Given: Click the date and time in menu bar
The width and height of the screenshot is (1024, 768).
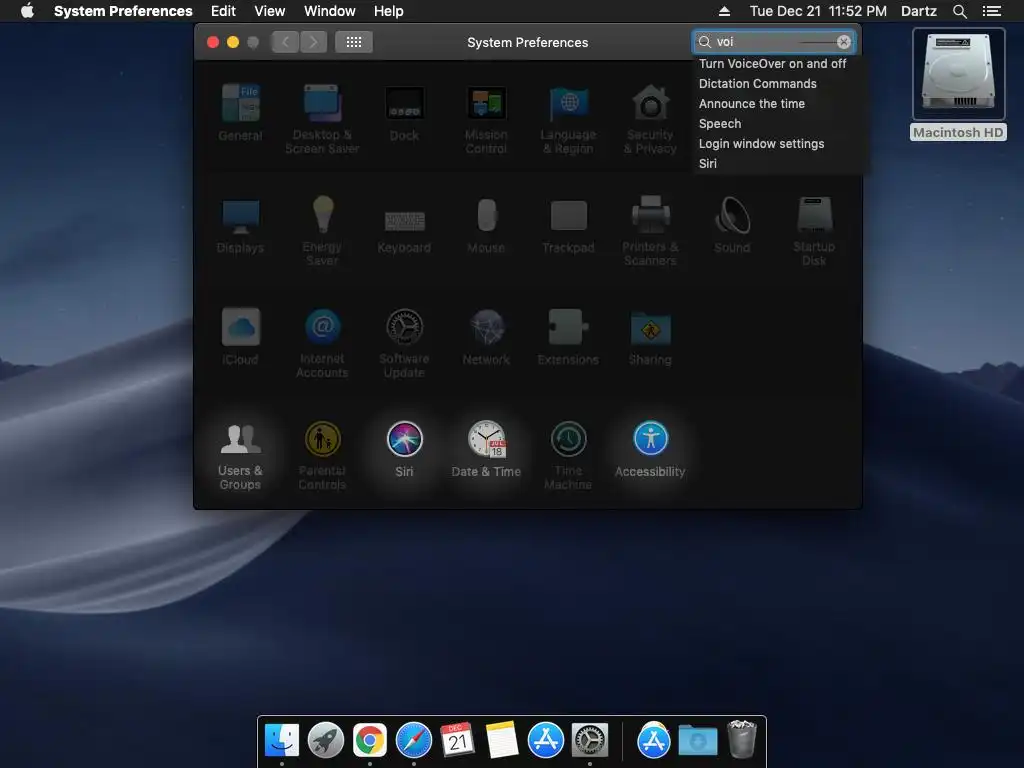Looking at the screenshot, I should [x=818, y=11].
